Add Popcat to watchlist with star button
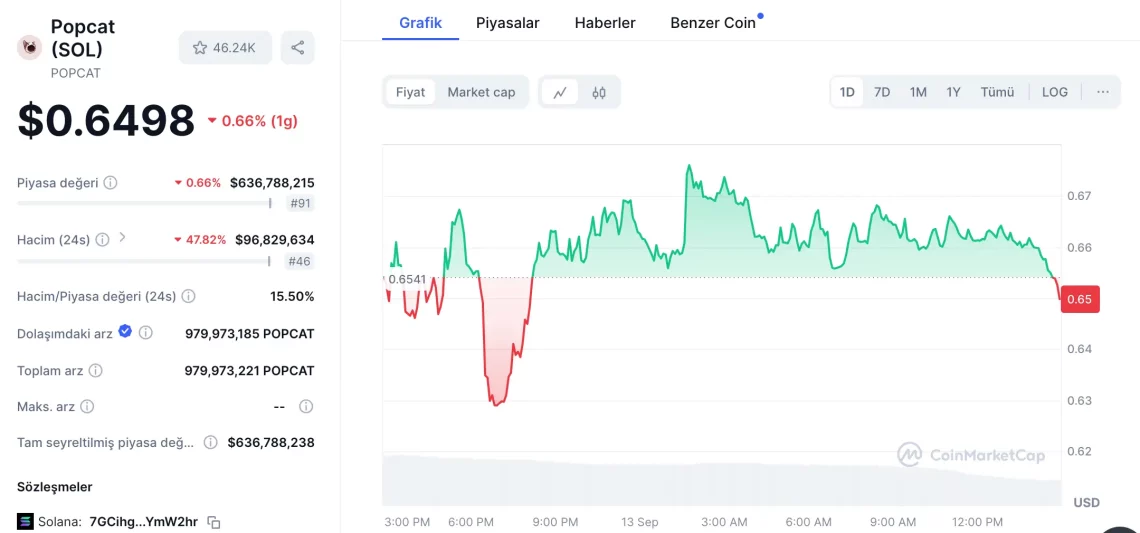Screen dimensions: 1140x533 tap(225, 47)
